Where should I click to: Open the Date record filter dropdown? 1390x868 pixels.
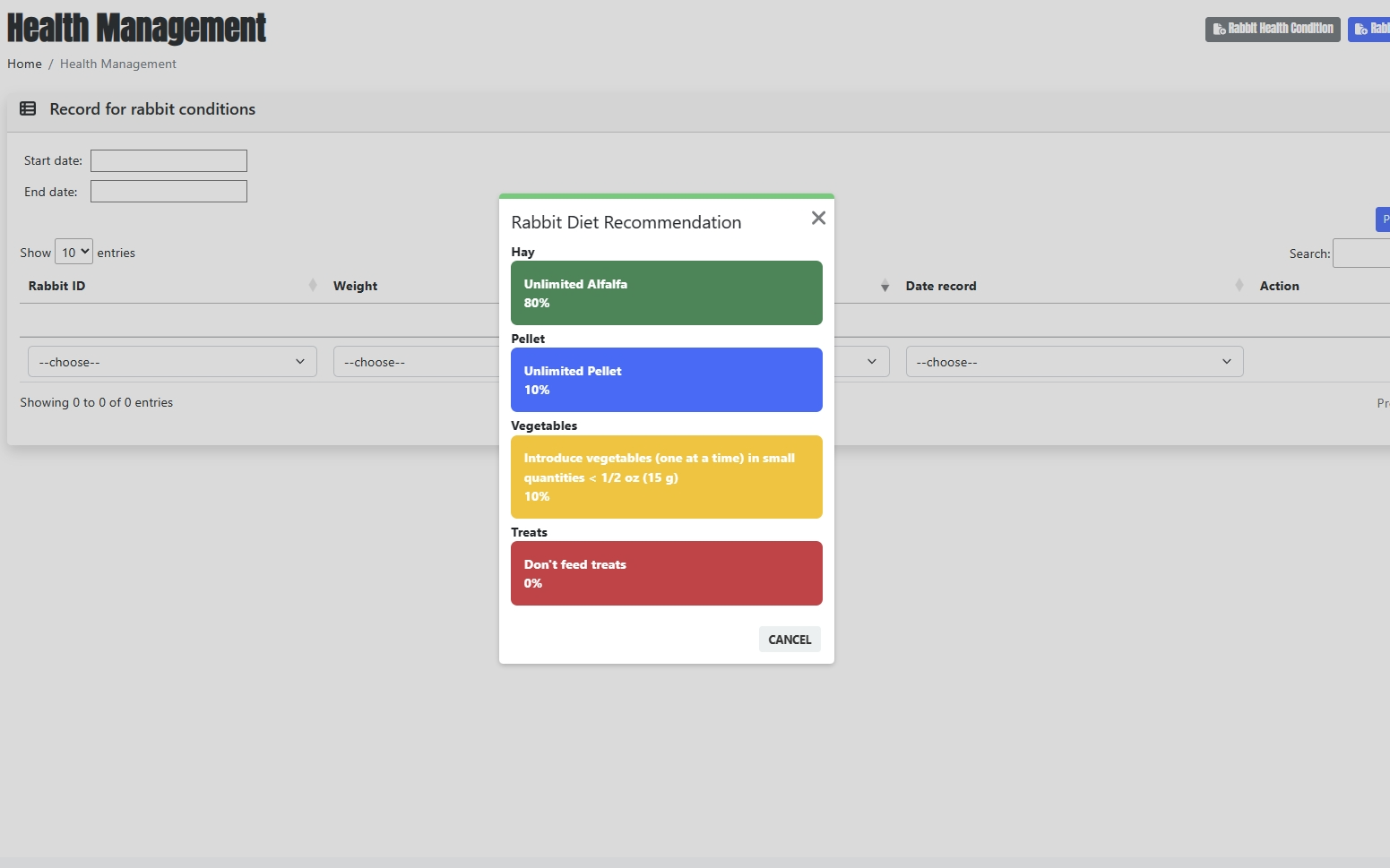click(x=1074, y=362)
